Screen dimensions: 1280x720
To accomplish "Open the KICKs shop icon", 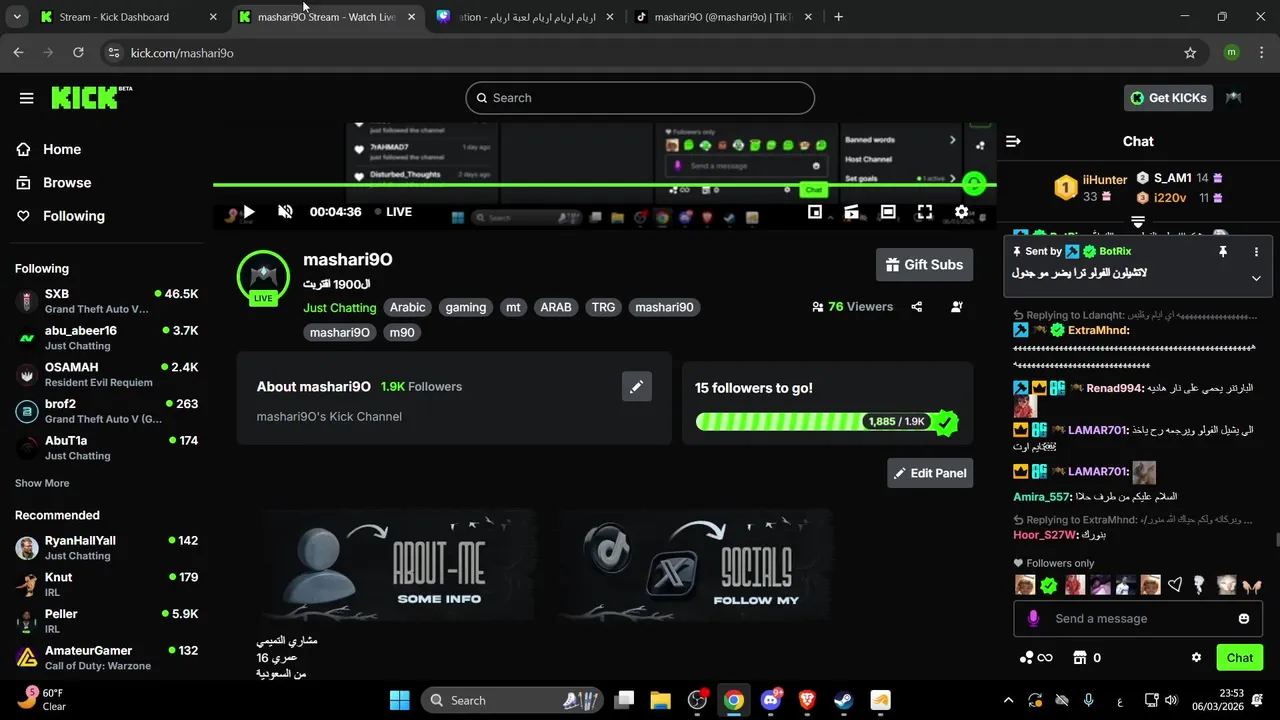I will click(x=1079, y=658).
